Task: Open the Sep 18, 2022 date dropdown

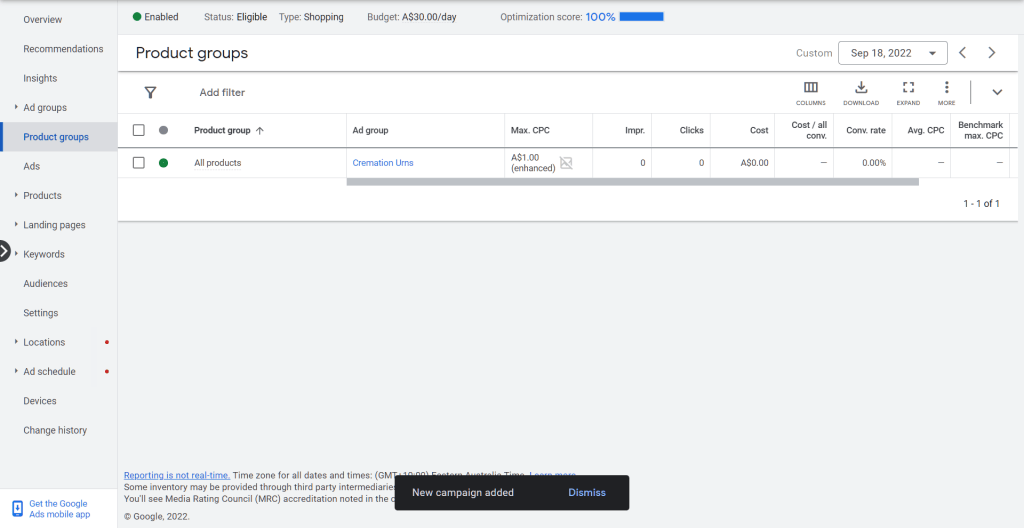Action: coord(893,53)
